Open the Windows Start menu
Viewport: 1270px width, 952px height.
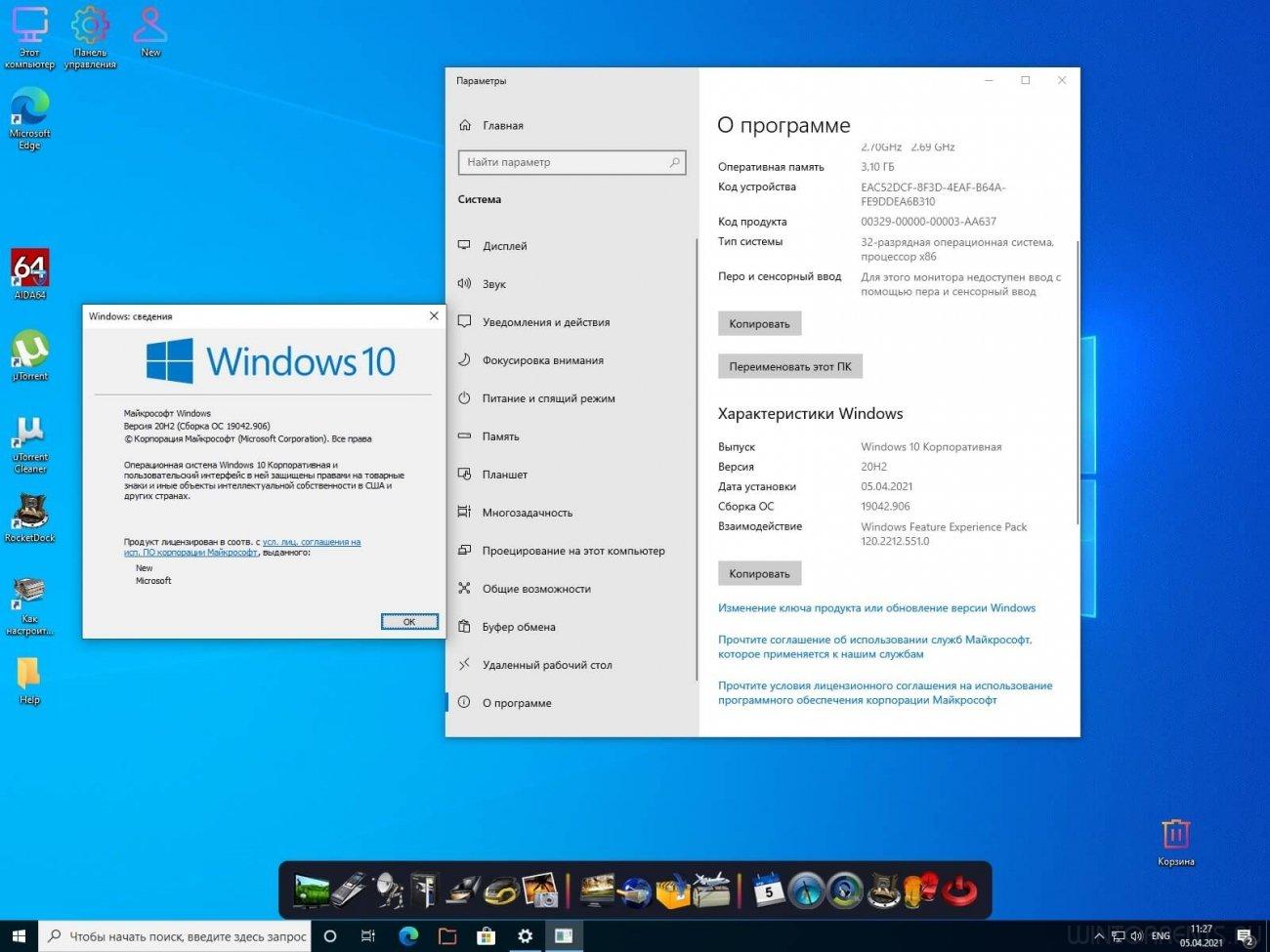click(19, 935)
